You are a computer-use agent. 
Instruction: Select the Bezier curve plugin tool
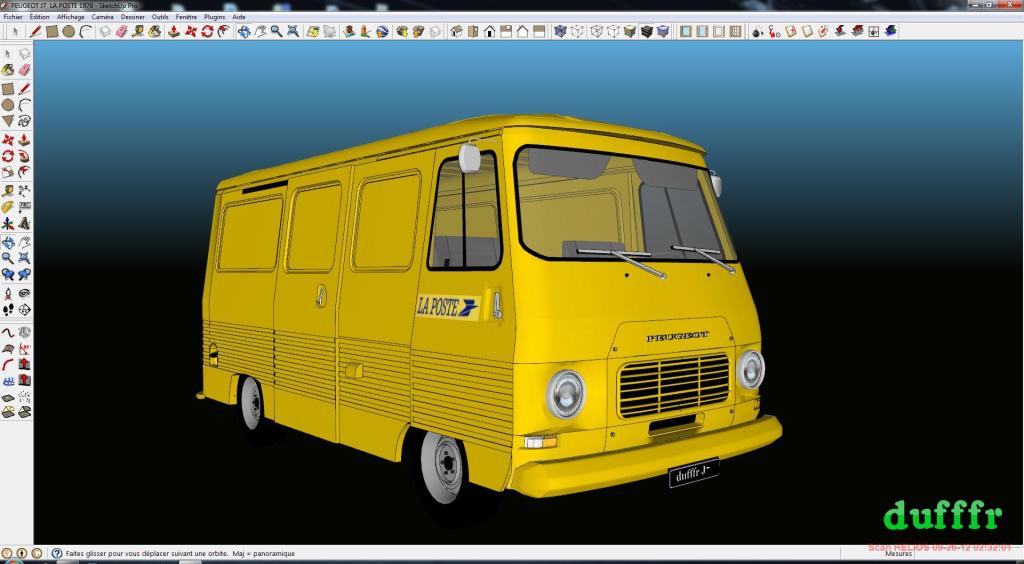8,332
